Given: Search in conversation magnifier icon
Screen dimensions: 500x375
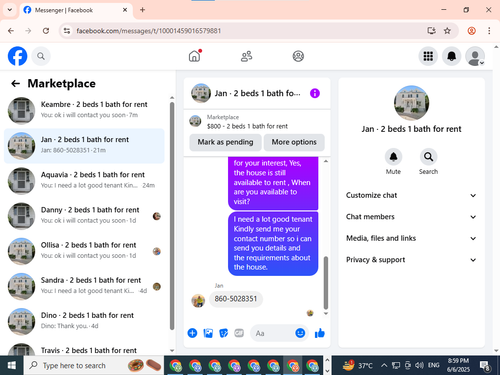Looking at the screenshot, I should tap(428, 157).
